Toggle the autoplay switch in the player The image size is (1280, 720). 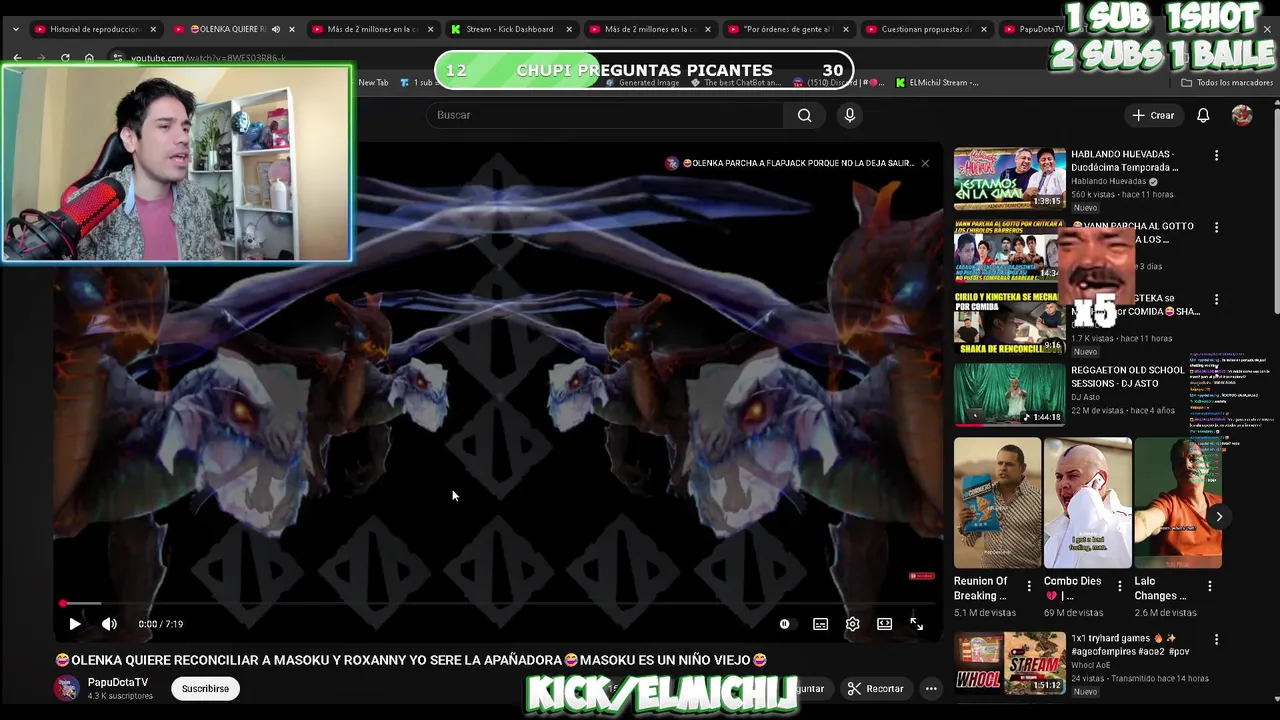(x=785, y=624)
